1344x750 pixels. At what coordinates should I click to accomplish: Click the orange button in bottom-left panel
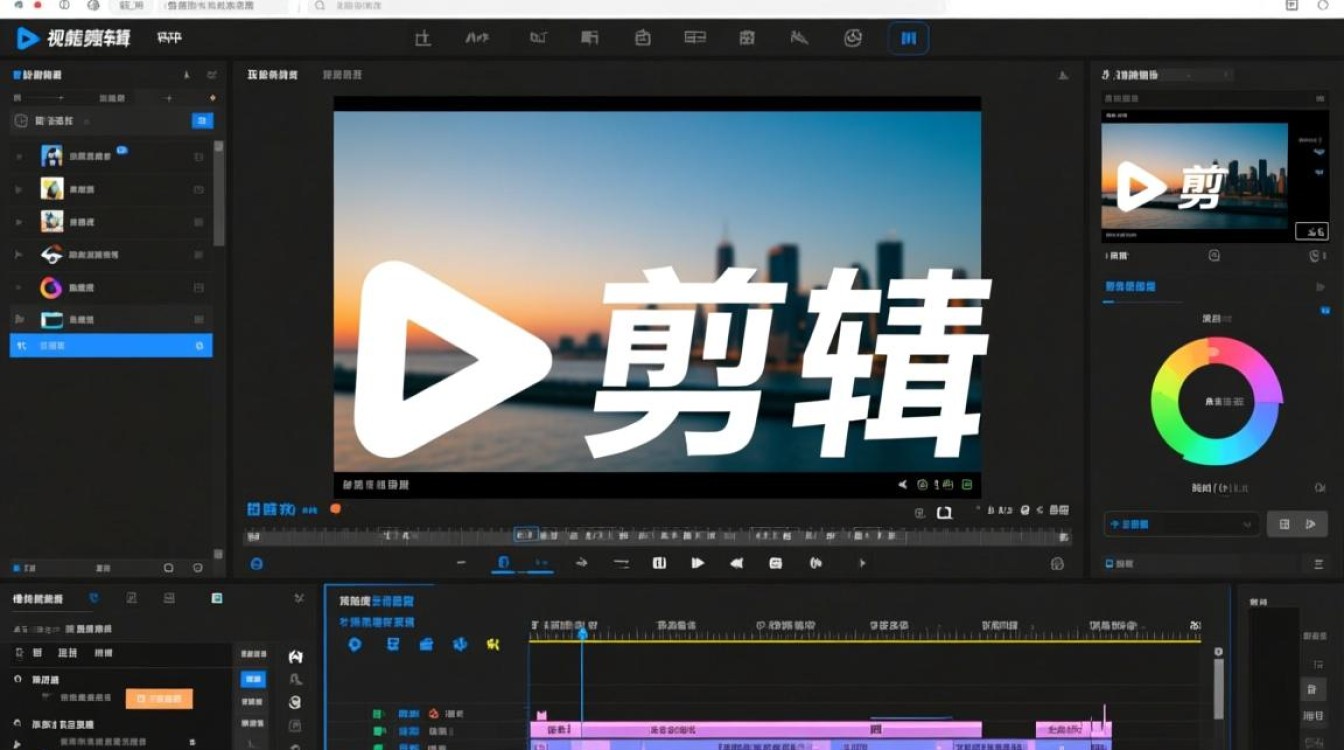point(159,699)
